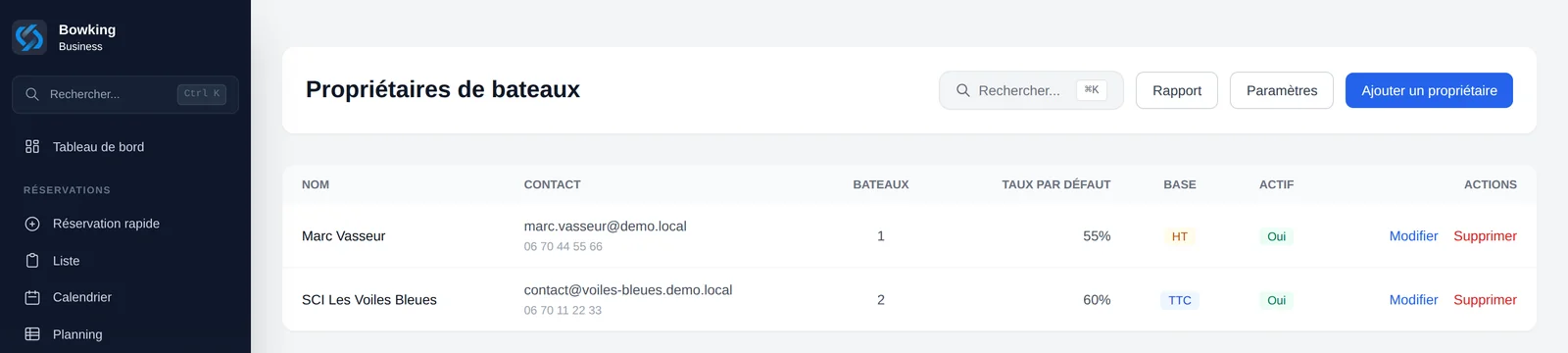
Task: Open Réservation rapide in the sidebar
Action: coord(125,224)
